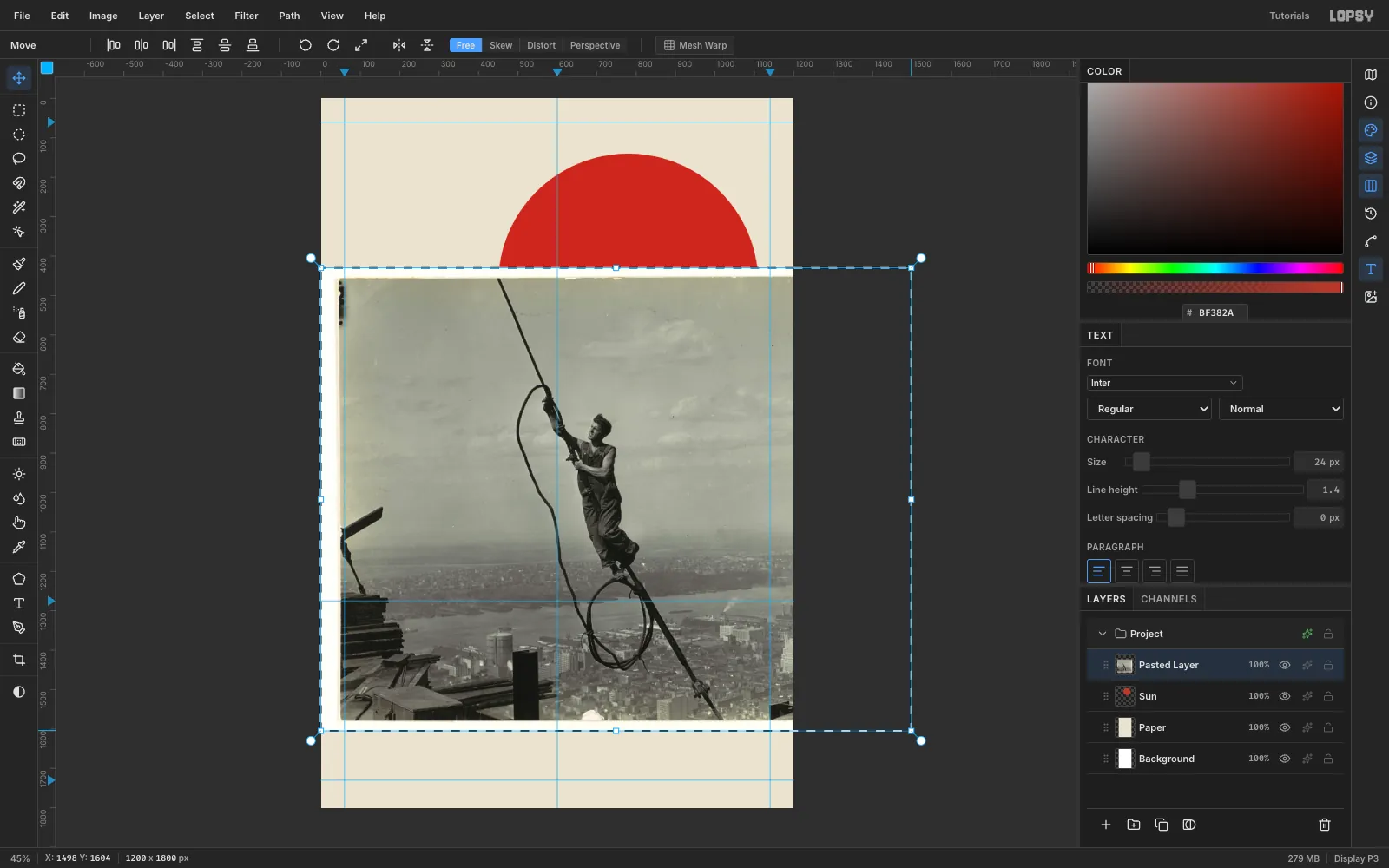Collapse the Project group chevron
The image size is (1389, 868).
(x=1103, y=634)
